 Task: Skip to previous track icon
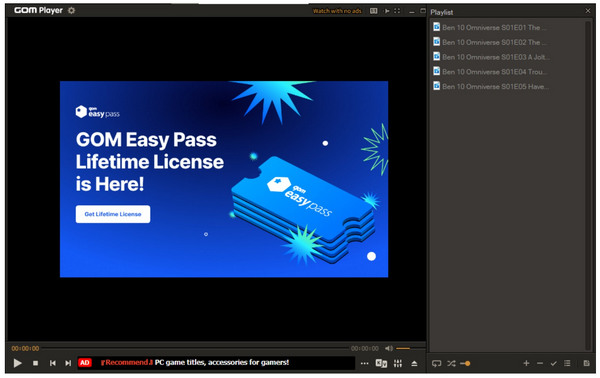53,363
